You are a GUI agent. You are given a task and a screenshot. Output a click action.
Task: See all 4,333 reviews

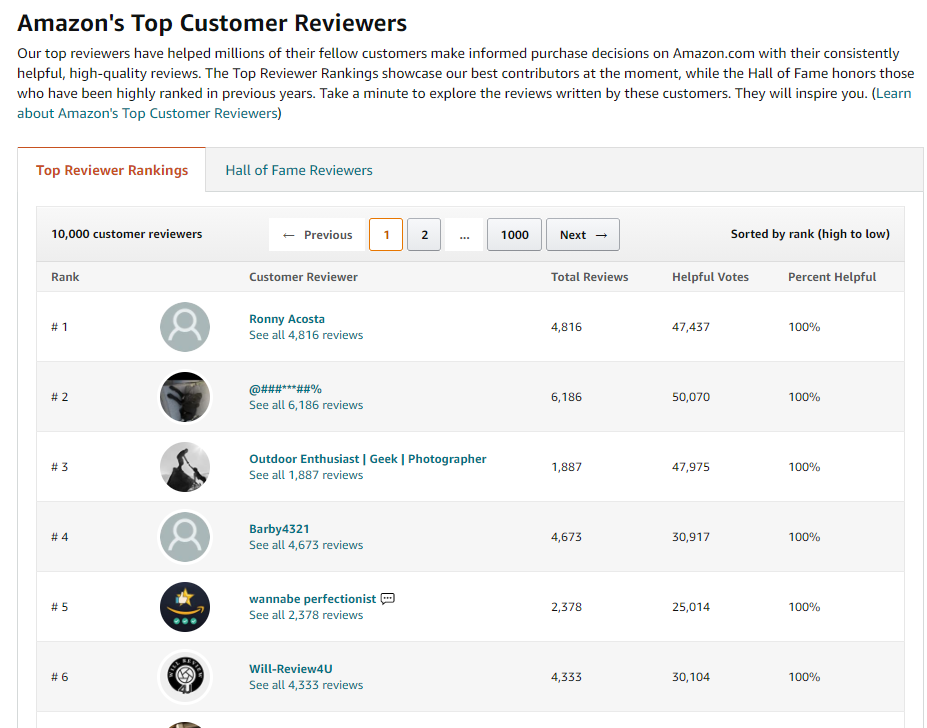tap(306, 685)
